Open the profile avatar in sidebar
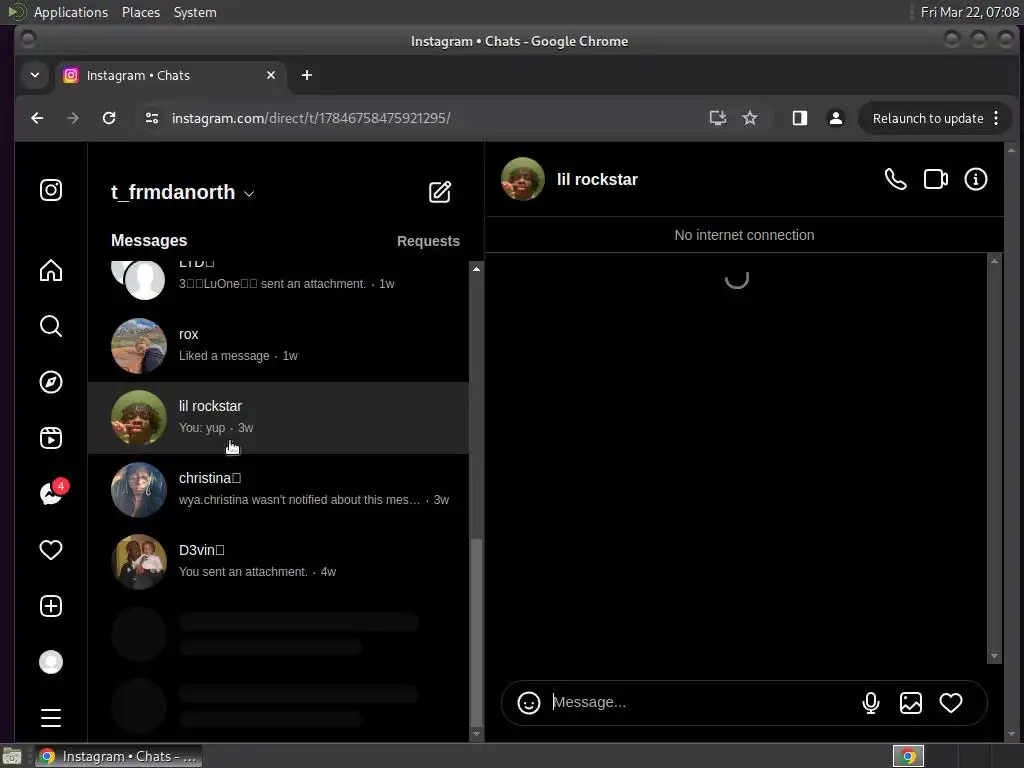Screen dimensions: 1024x768 (x=51, y=662)
